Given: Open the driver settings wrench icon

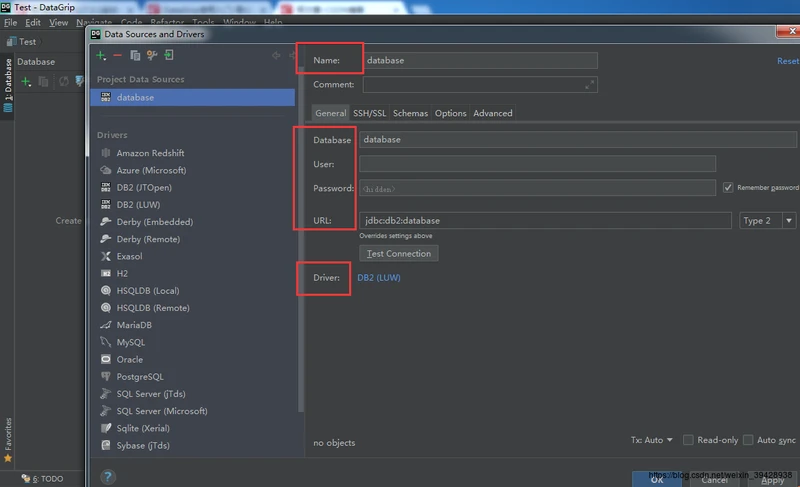Looking at the screenshot, I should coord(152,55).
